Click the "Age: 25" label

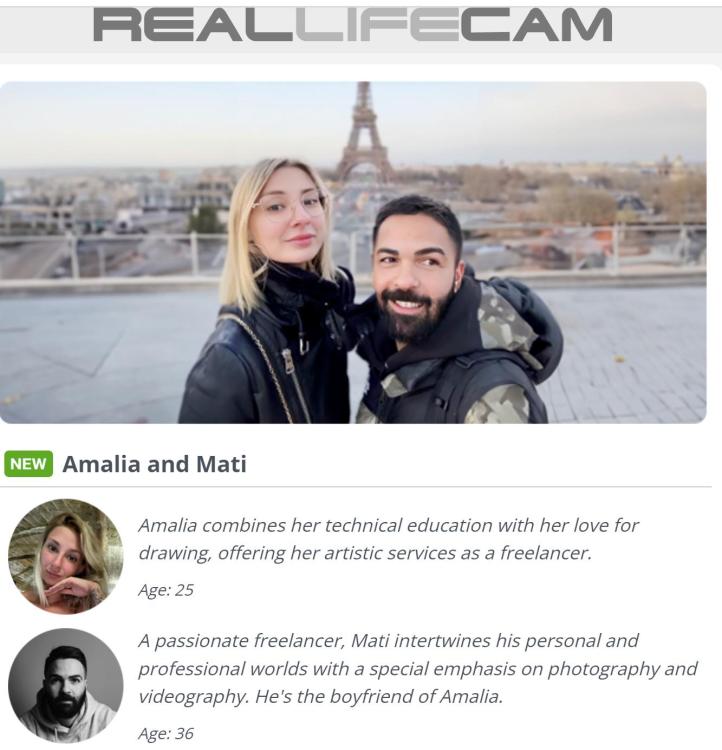coord(166,590)
